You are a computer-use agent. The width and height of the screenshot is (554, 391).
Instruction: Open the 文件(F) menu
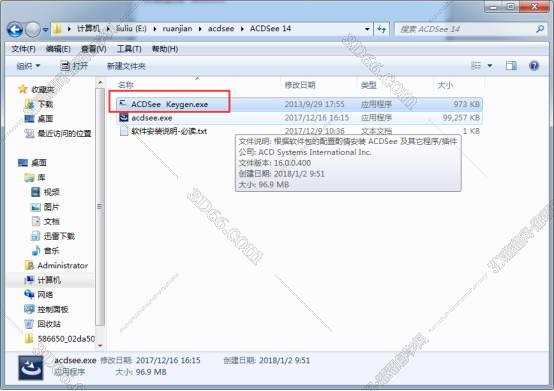[23, 49]
